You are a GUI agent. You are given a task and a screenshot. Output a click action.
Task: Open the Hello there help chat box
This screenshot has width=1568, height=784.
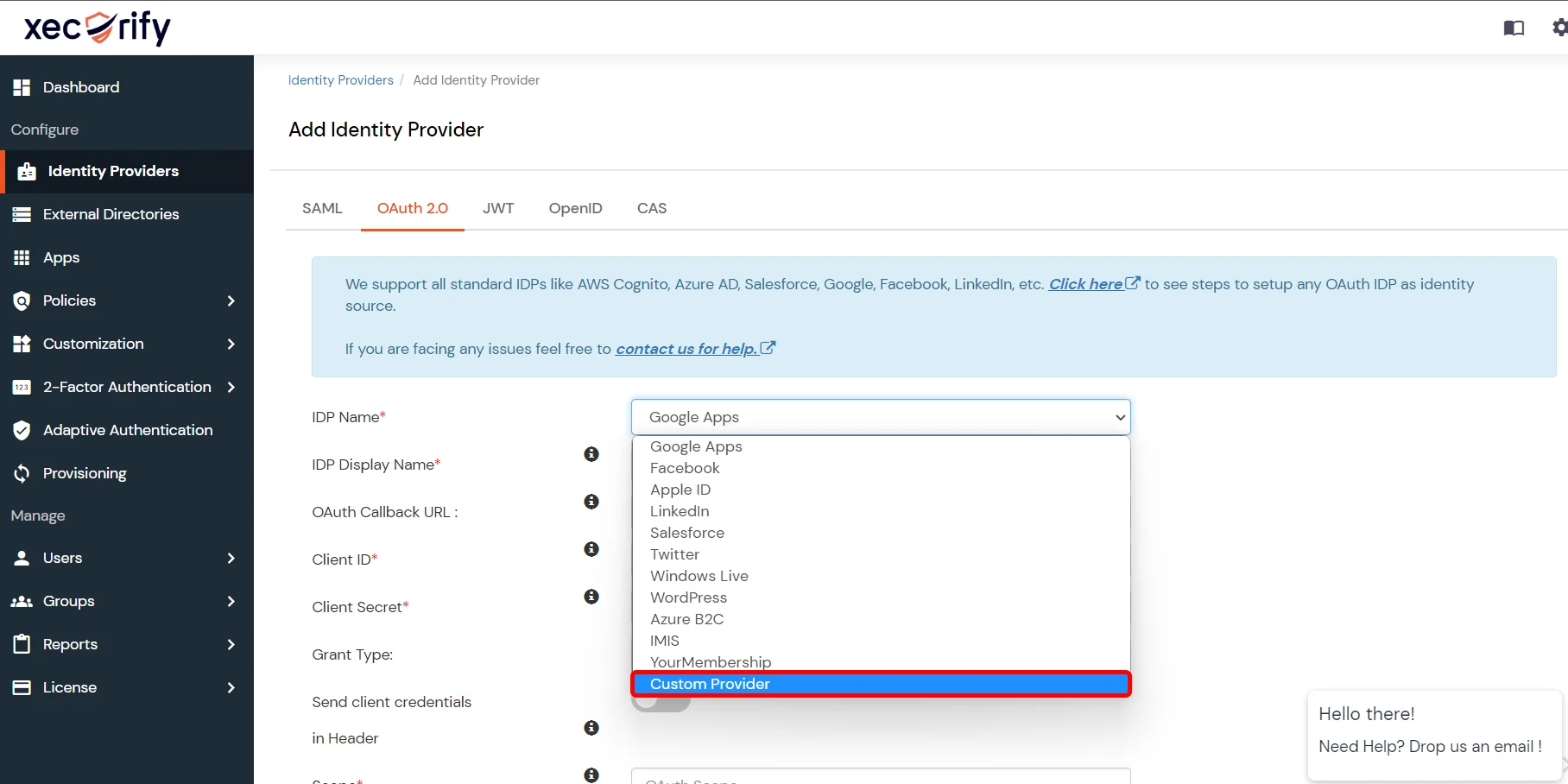[1435, 736]
